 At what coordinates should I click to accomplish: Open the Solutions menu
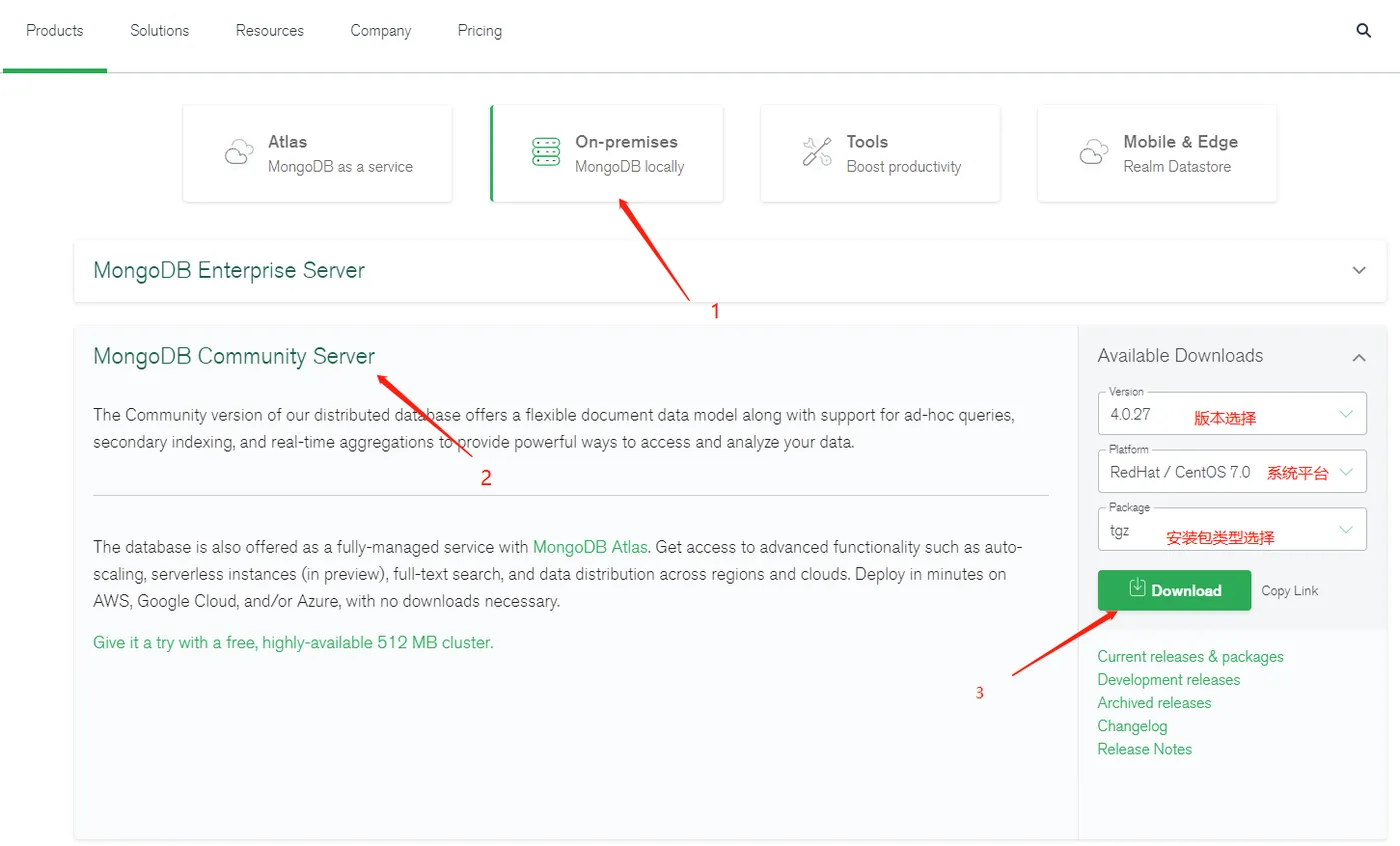pos(159,31)
